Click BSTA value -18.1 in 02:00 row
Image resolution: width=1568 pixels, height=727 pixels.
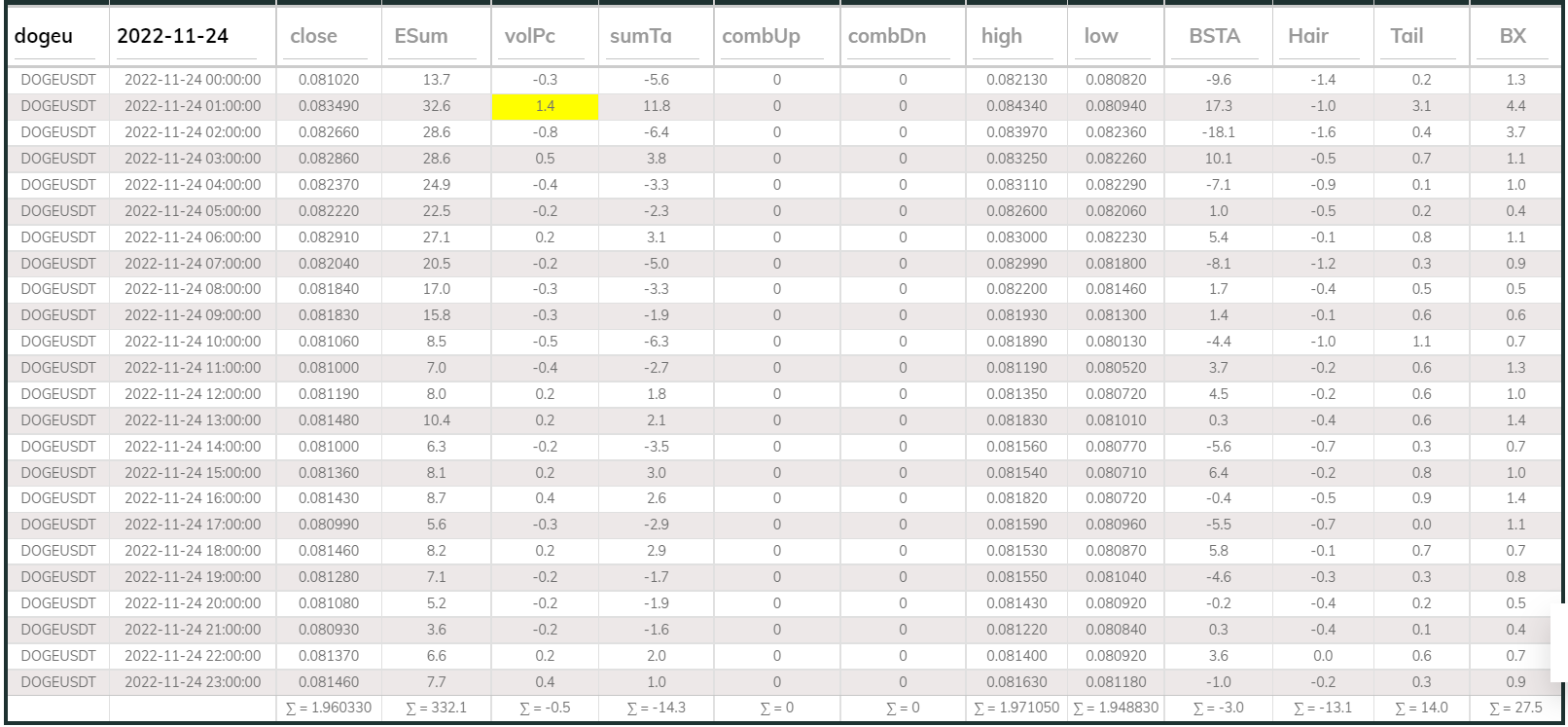tap(1218, 132)
